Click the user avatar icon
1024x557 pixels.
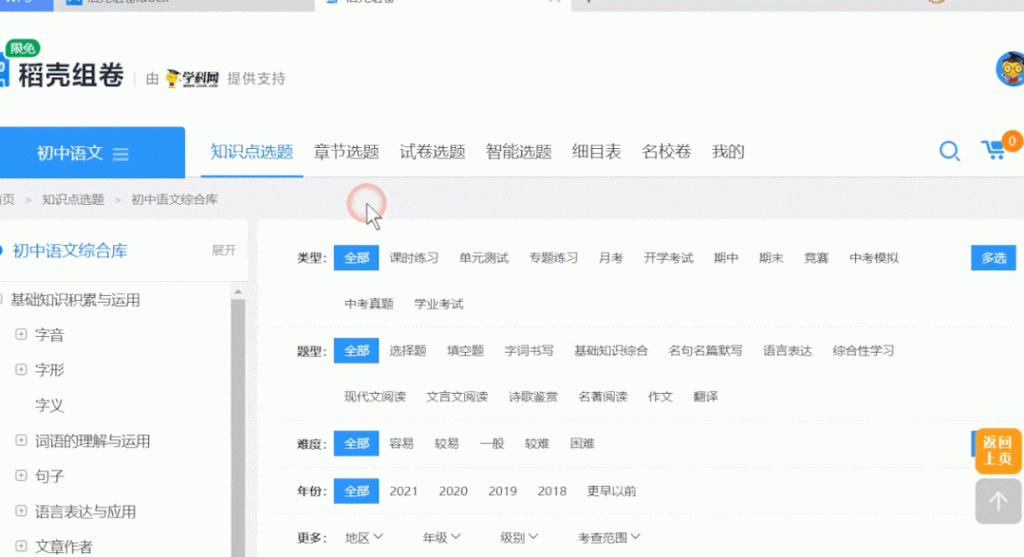[1010, 69]
